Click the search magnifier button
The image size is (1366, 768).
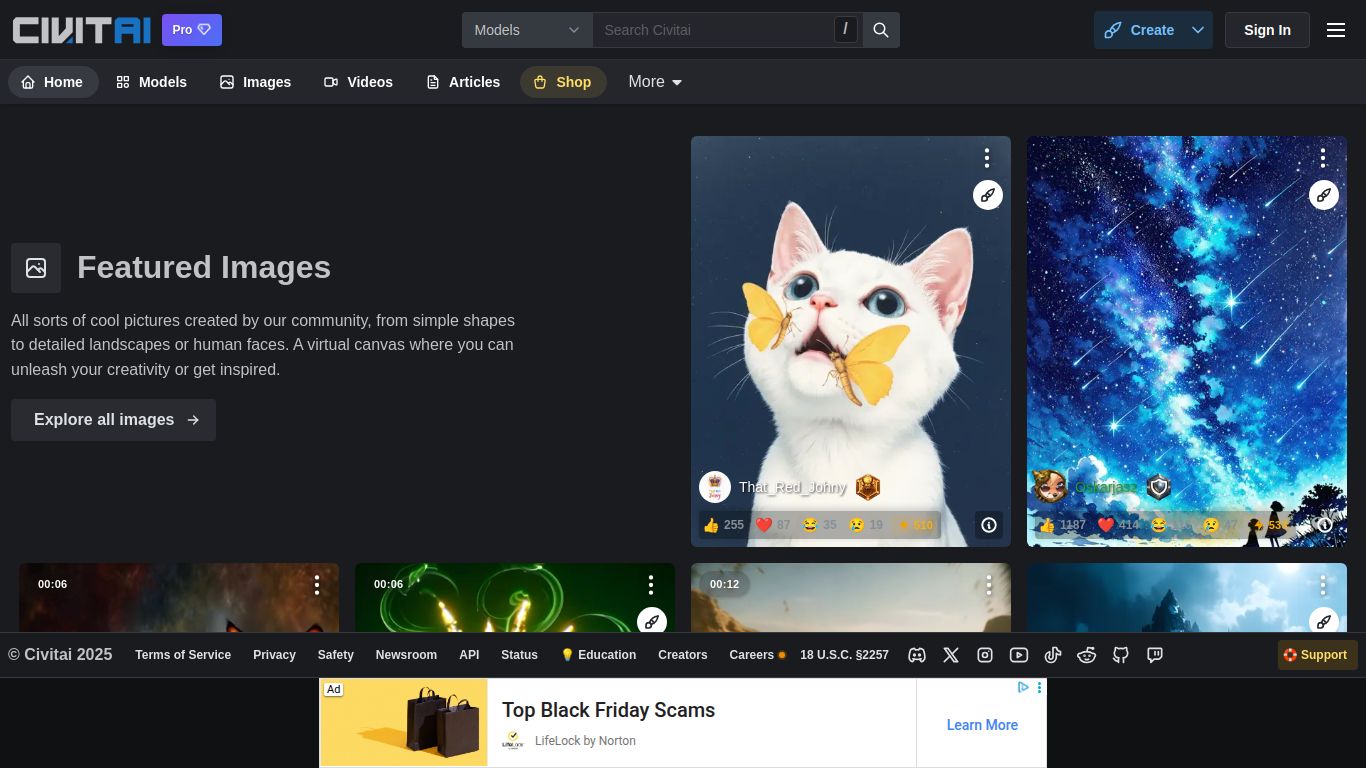click(881, 30)
